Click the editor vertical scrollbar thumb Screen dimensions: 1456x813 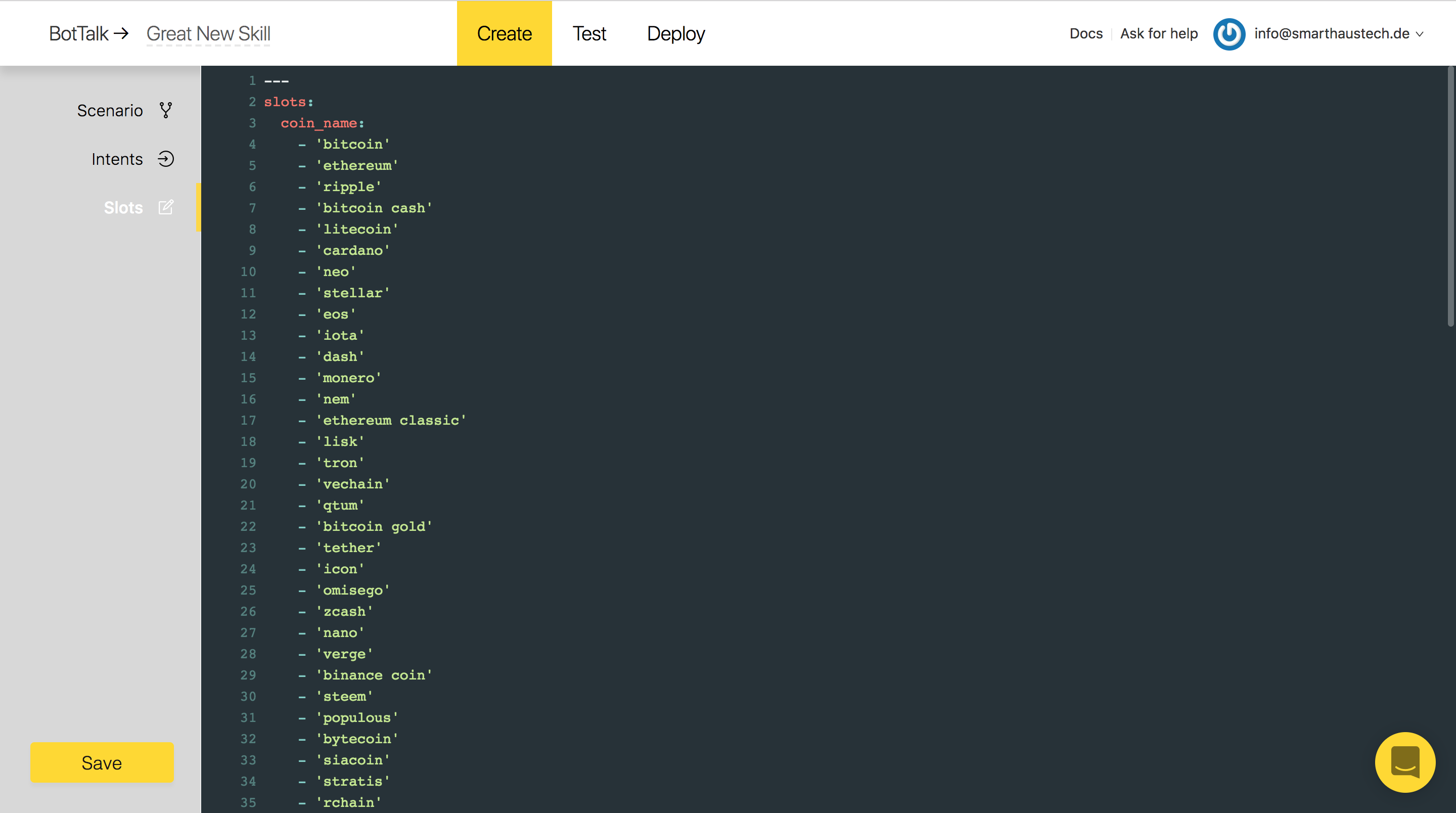pos(1450,196)
